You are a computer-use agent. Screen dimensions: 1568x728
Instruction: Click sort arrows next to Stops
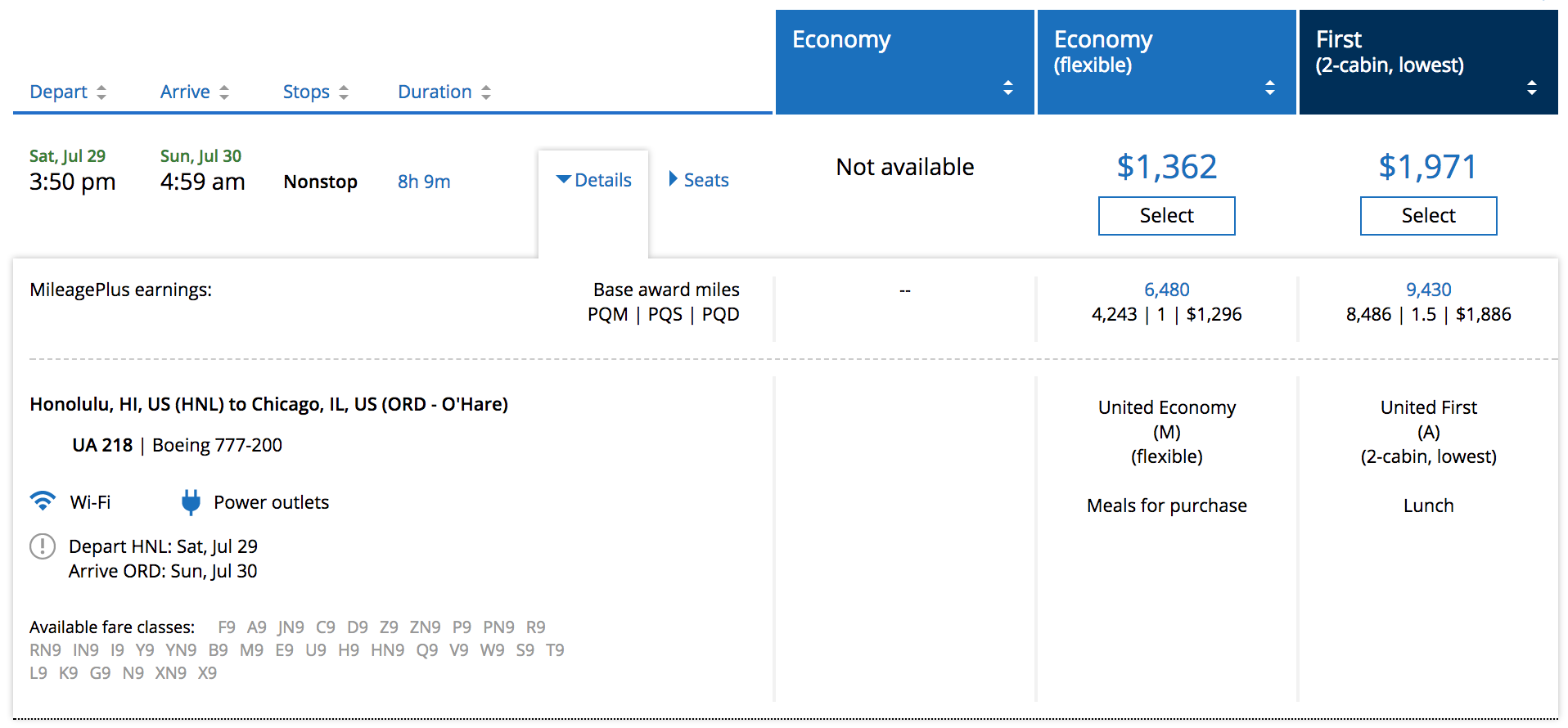pyautogui.click(x=344, y=92)
